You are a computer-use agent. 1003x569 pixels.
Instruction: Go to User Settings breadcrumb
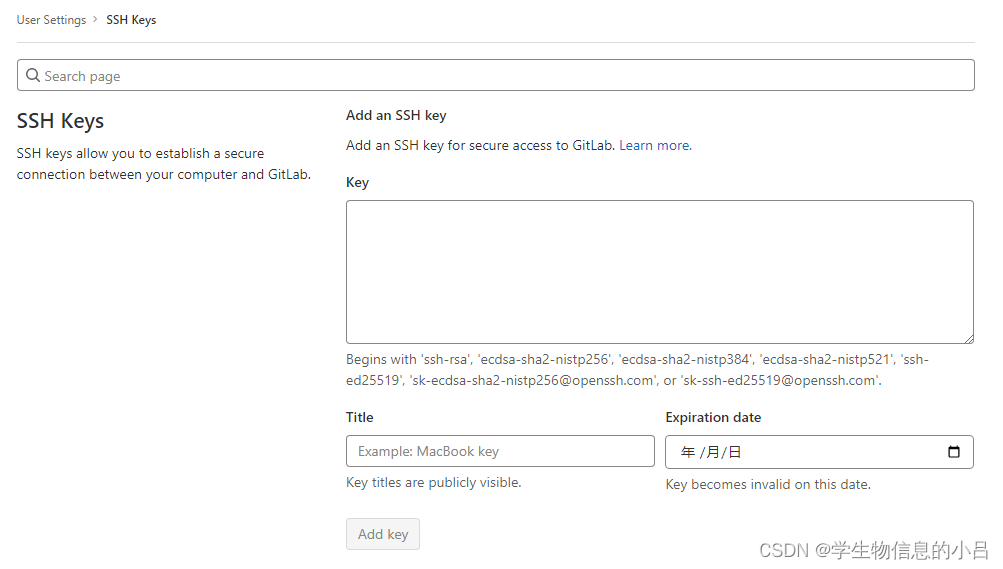pyautogui.click(x=51, y=20)
